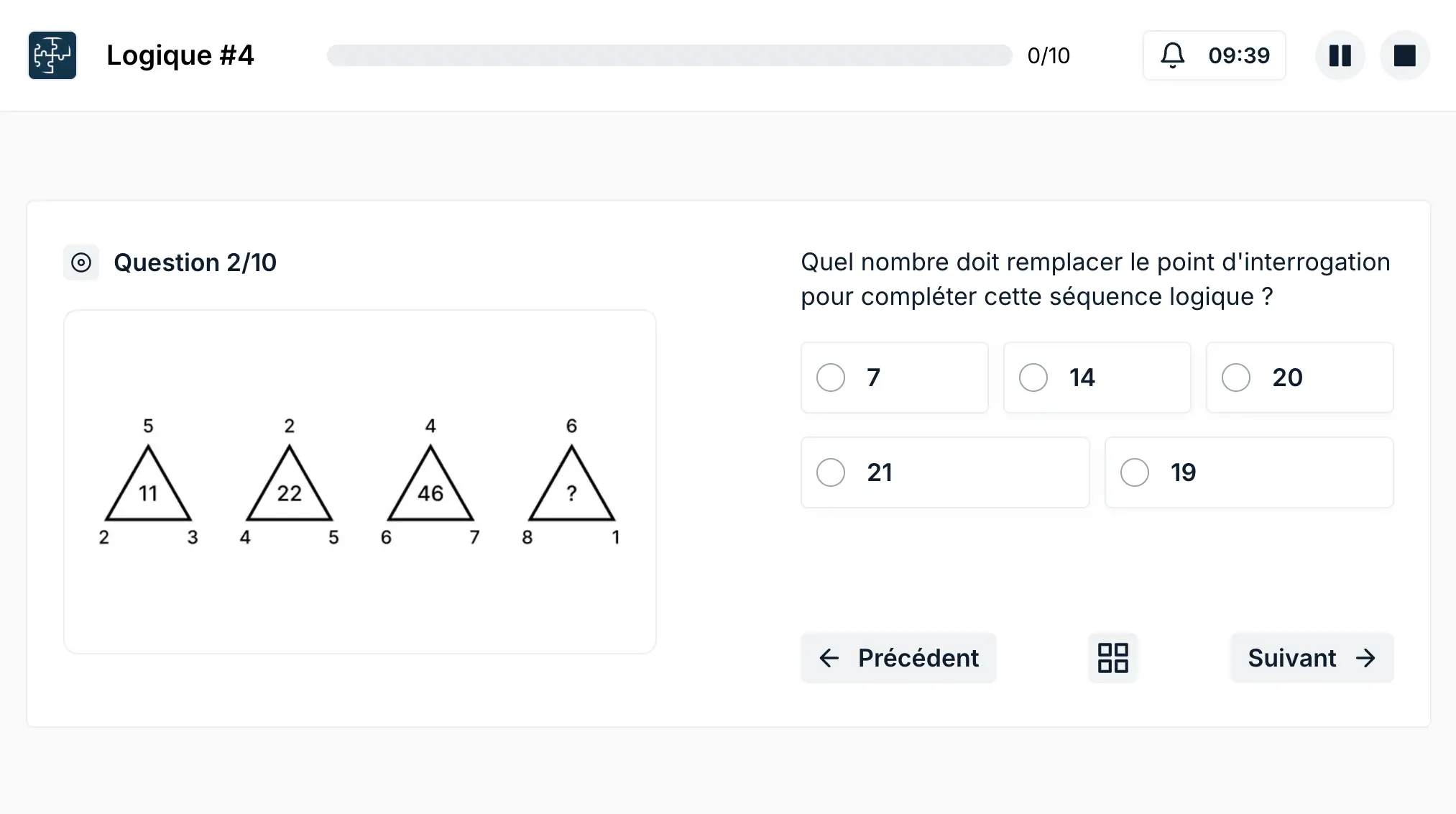Pause the quiz timer
1456x814 pixels.
click(1339, 55)
